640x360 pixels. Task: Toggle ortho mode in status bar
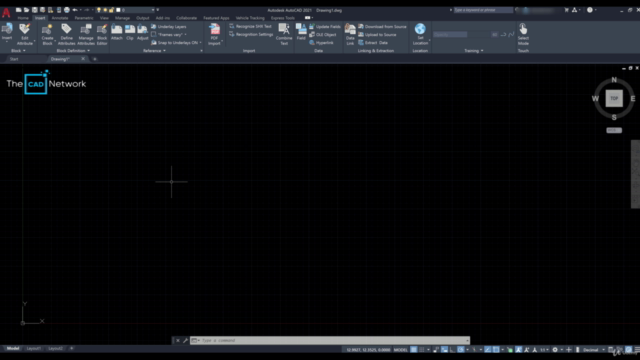coord(452,350)
